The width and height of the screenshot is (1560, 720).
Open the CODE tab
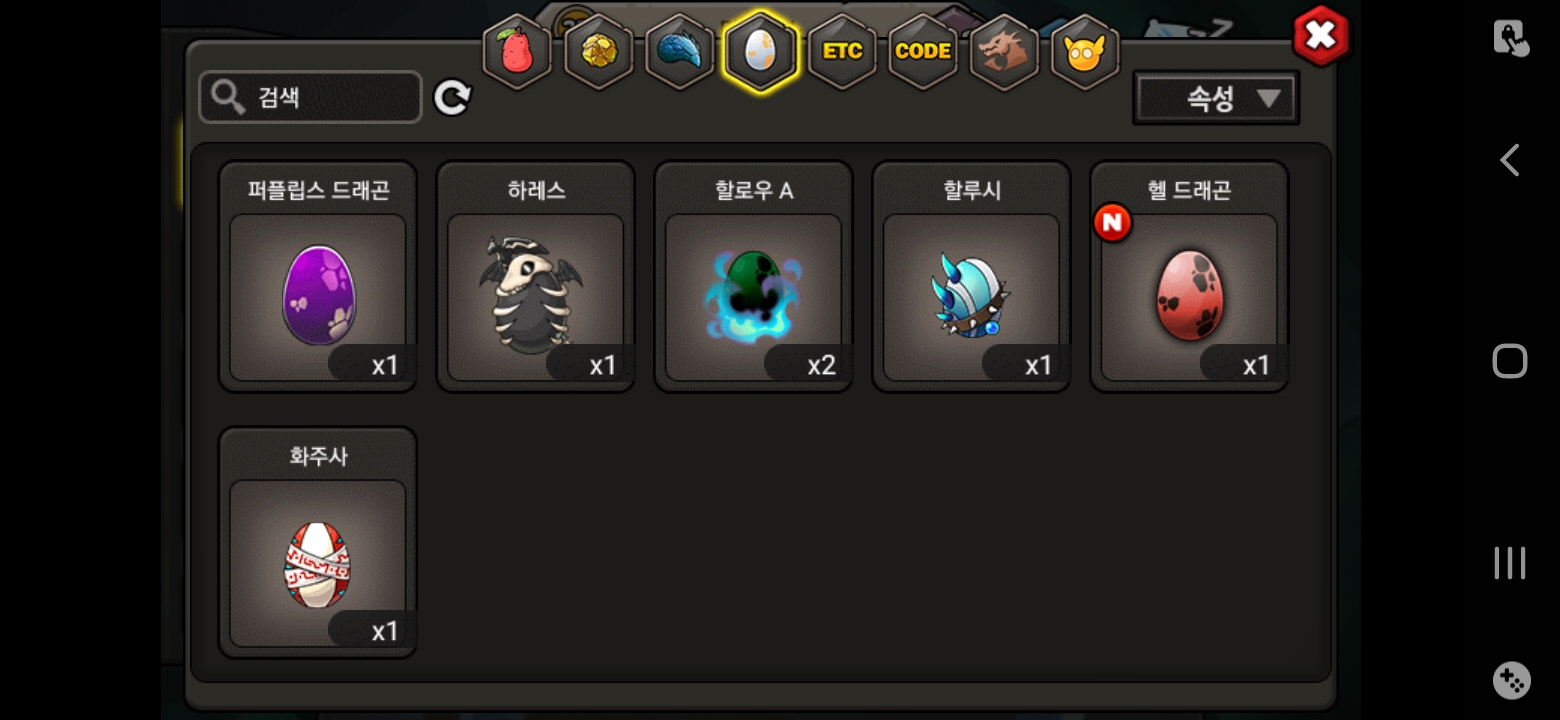click(923, 52)
